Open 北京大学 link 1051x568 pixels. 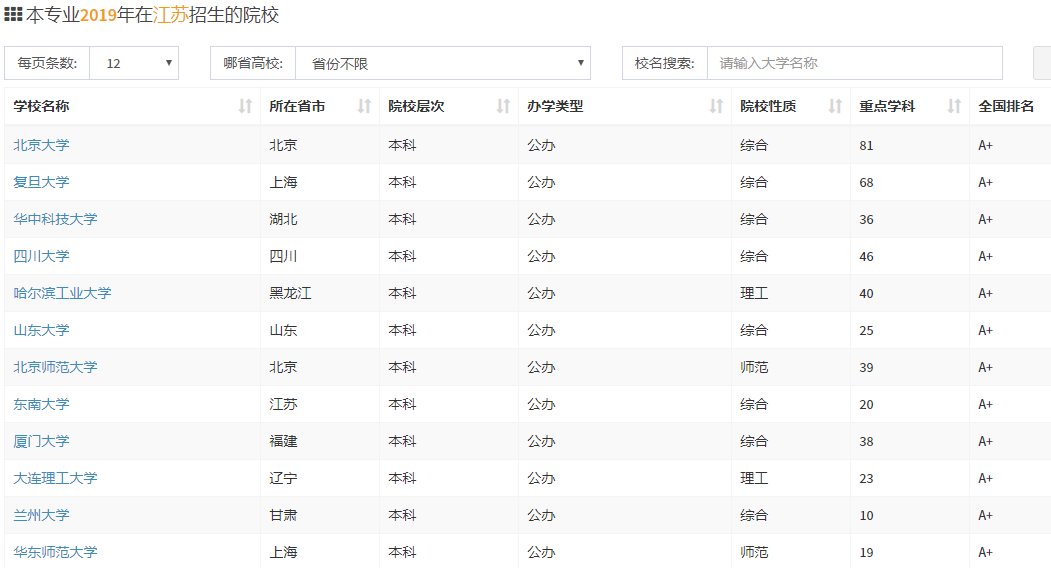[41, 145]
